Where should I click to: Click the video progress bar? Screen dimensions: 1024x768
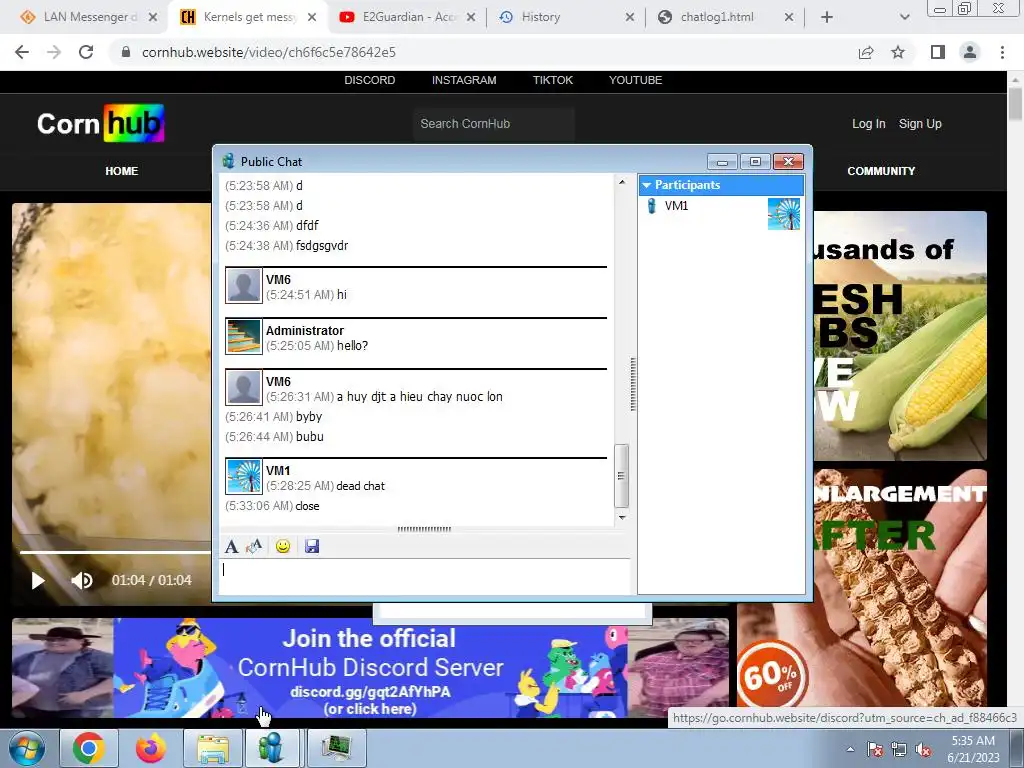(x=115, y=552)
